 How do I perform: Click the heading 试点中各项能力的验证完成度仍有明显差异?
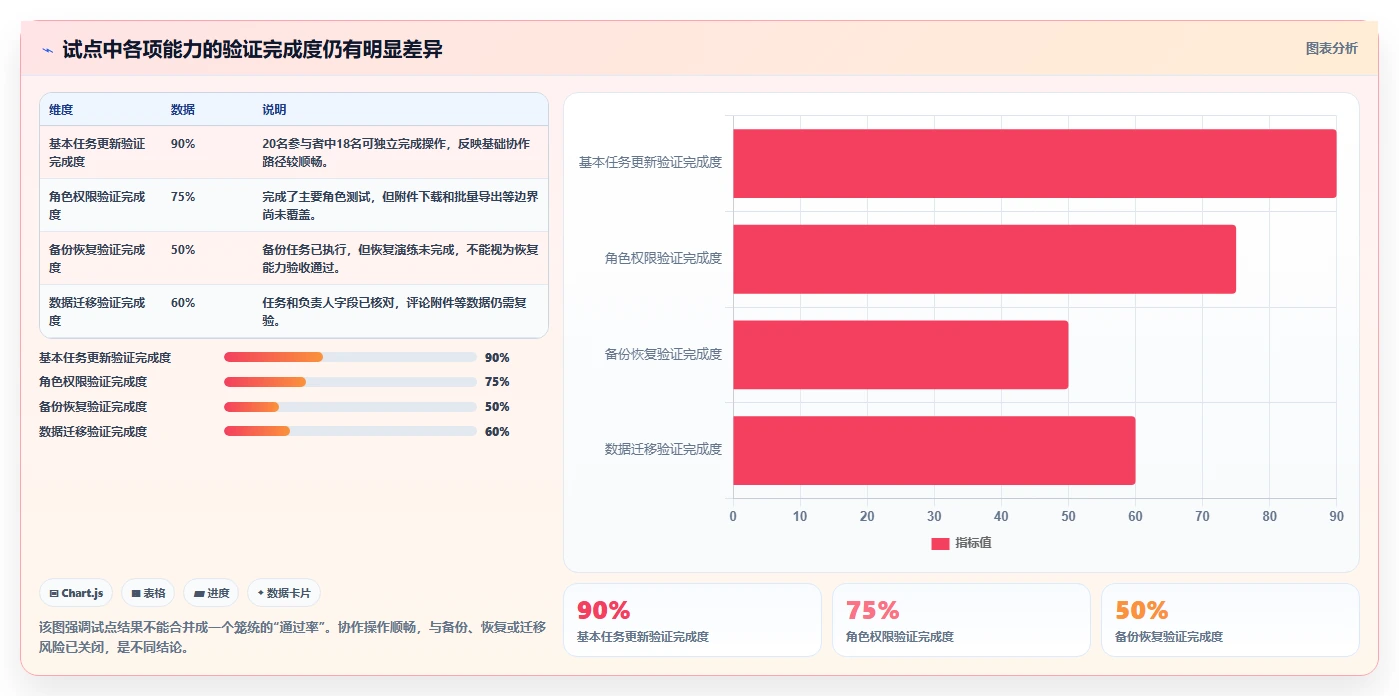coord(252,50)
